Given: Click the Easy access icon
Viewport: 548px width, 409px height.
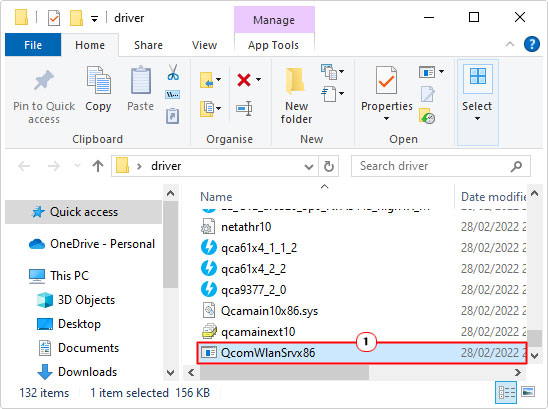Looking at the screenshot, I should point(329,94).
